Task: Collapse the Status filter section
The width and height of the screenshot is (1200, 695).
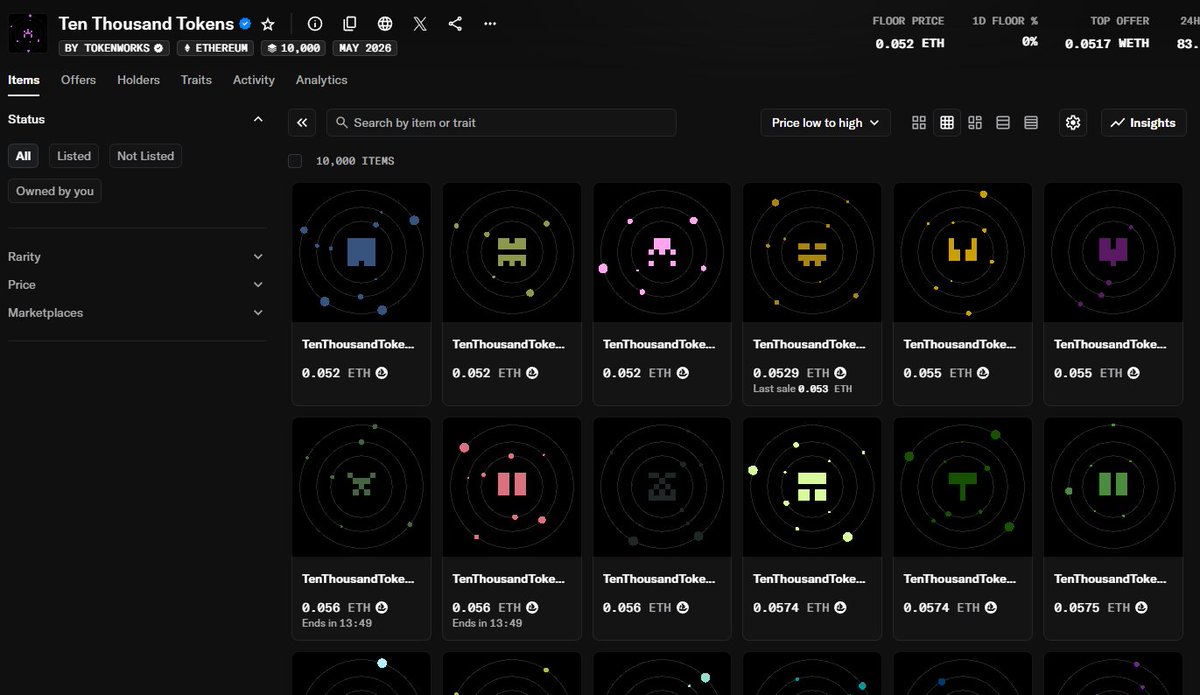Action: click(x=258, y=119)
